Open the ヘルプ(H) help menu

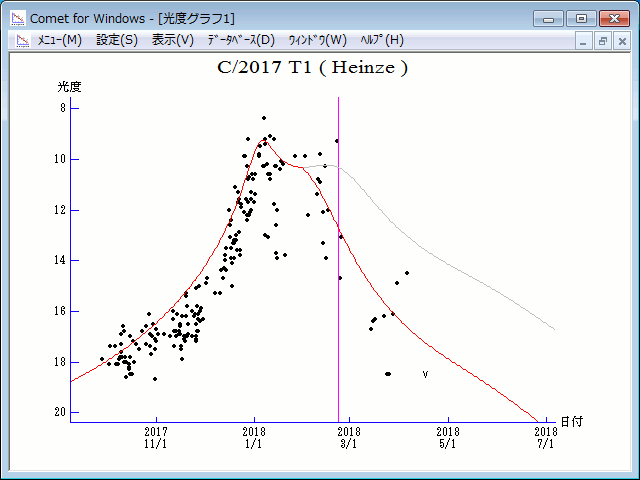382,40
